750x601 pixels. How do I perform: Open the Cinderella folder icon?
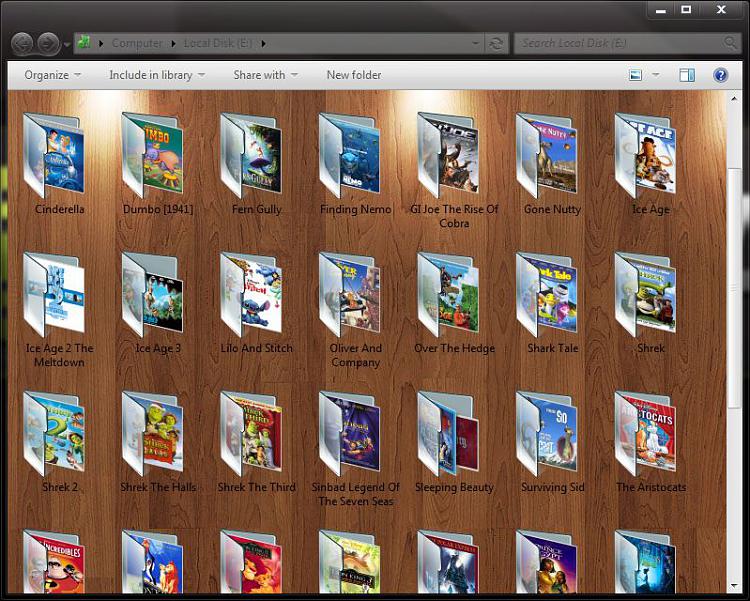[54, 156]
